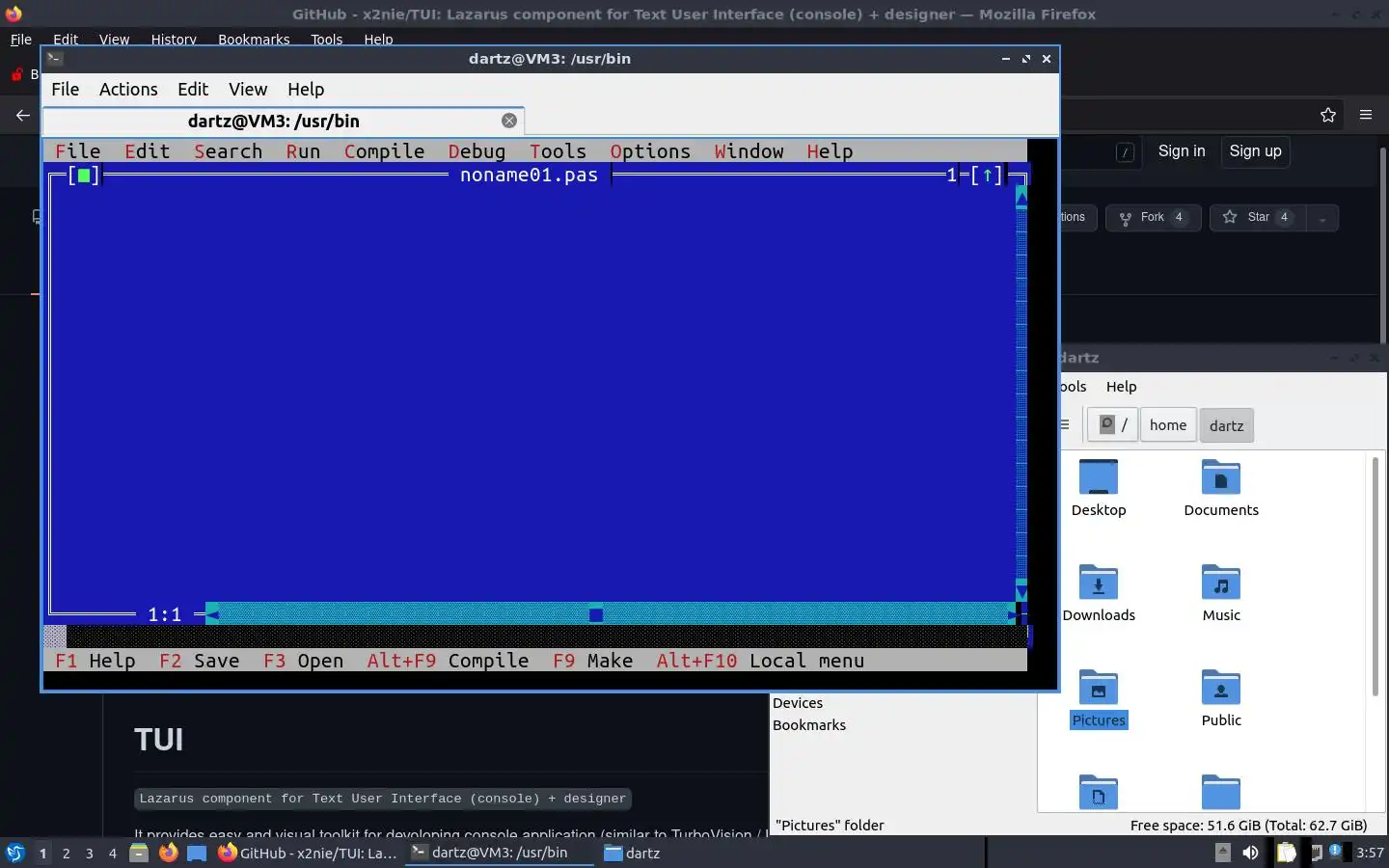Expand the Star button dropdown arrow
The width and height of the screenshot is (1389, 868).
(1322, 218)
